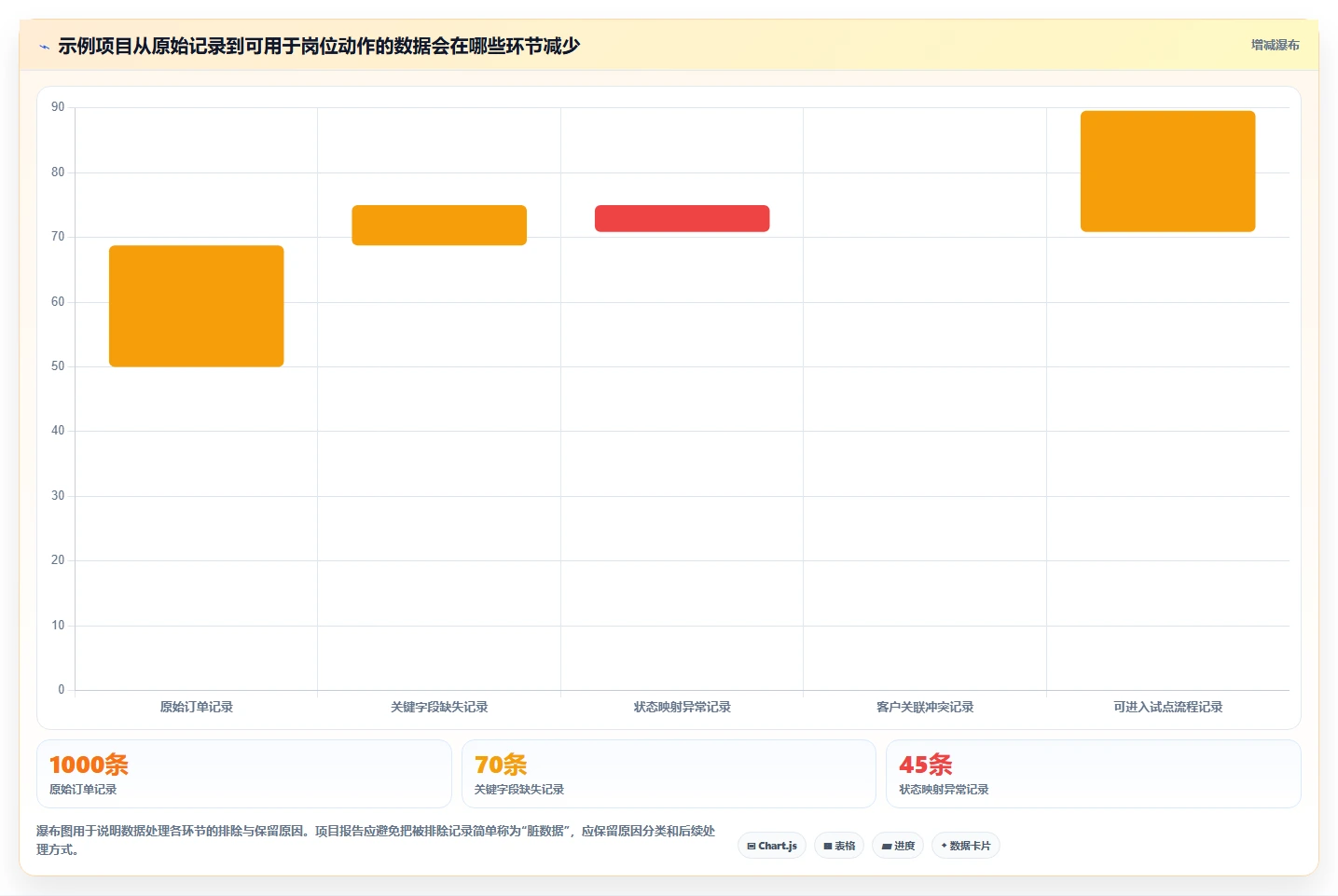1338x896 pixels.
Task: Select the 可进入试点流程记录 orange bar
Action: tap(1168, 172)
